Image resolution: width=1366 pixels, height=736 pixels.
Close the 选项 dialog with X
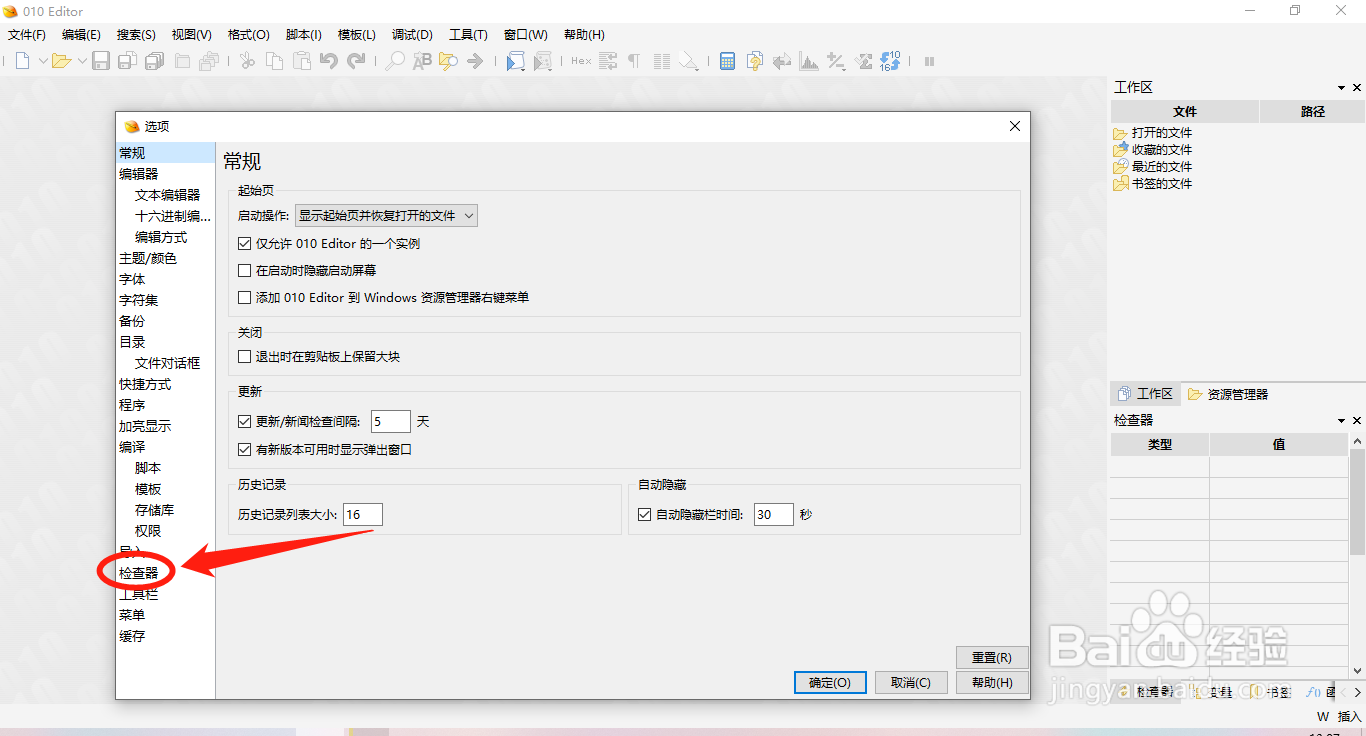tap(1014, 126)
